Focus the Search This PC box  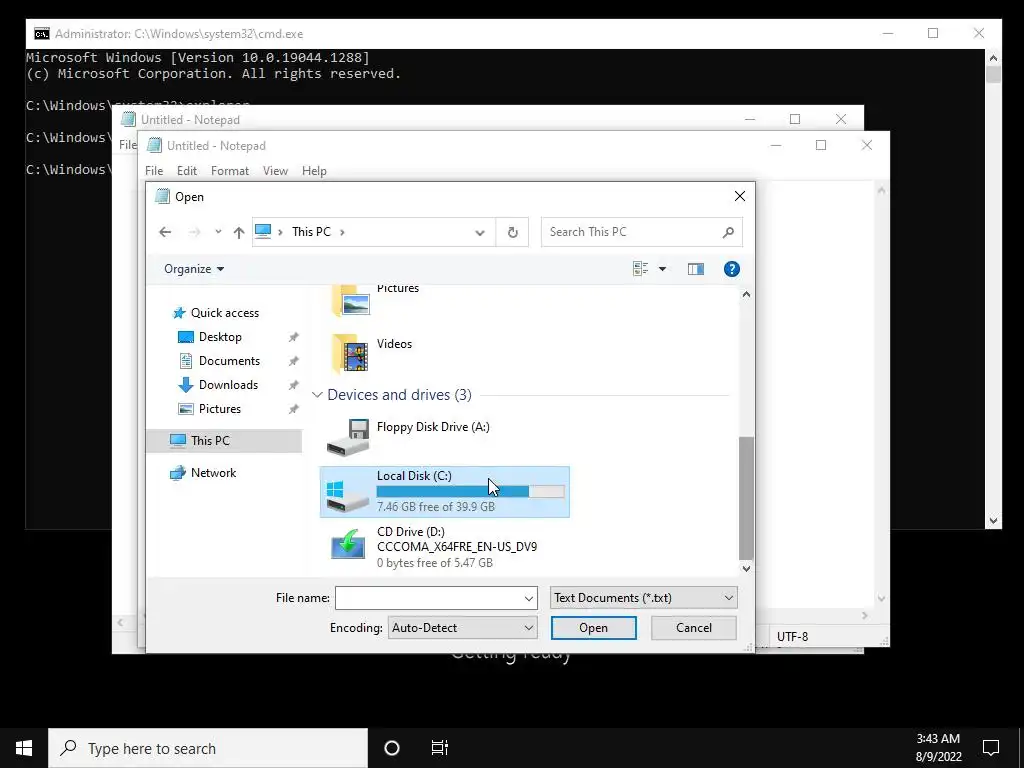[x=641, y=232]
